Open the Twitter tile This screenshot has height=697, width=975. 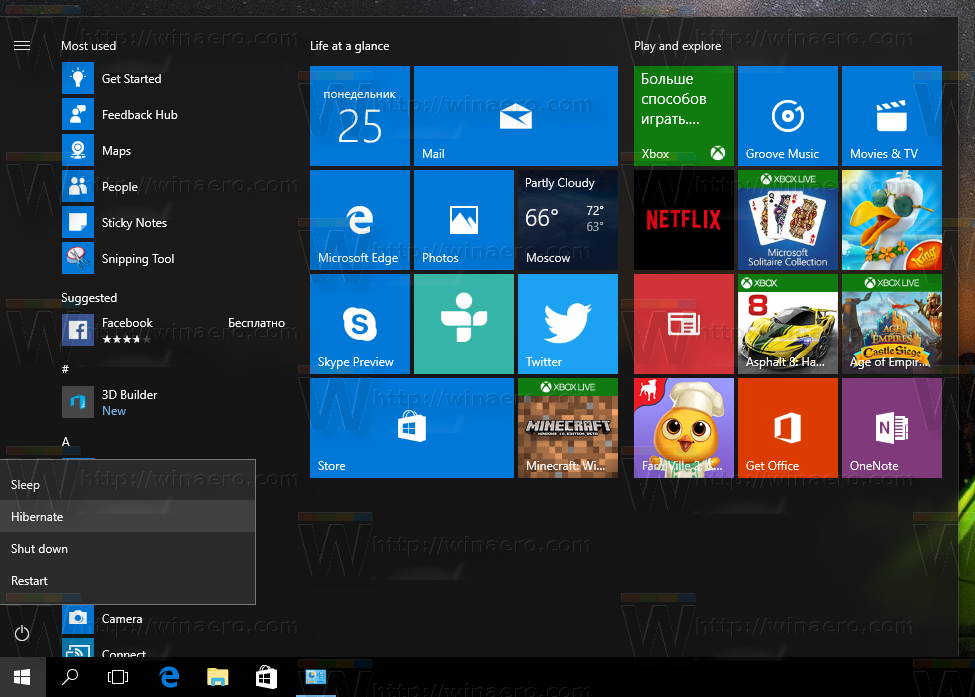[x=568, y=324]
